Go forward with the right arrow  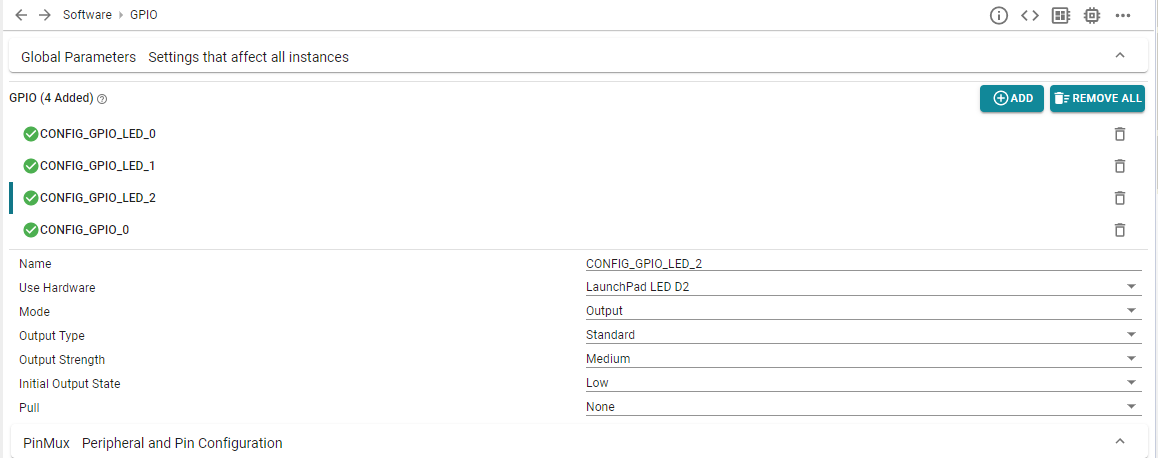[x=45, y=15]
